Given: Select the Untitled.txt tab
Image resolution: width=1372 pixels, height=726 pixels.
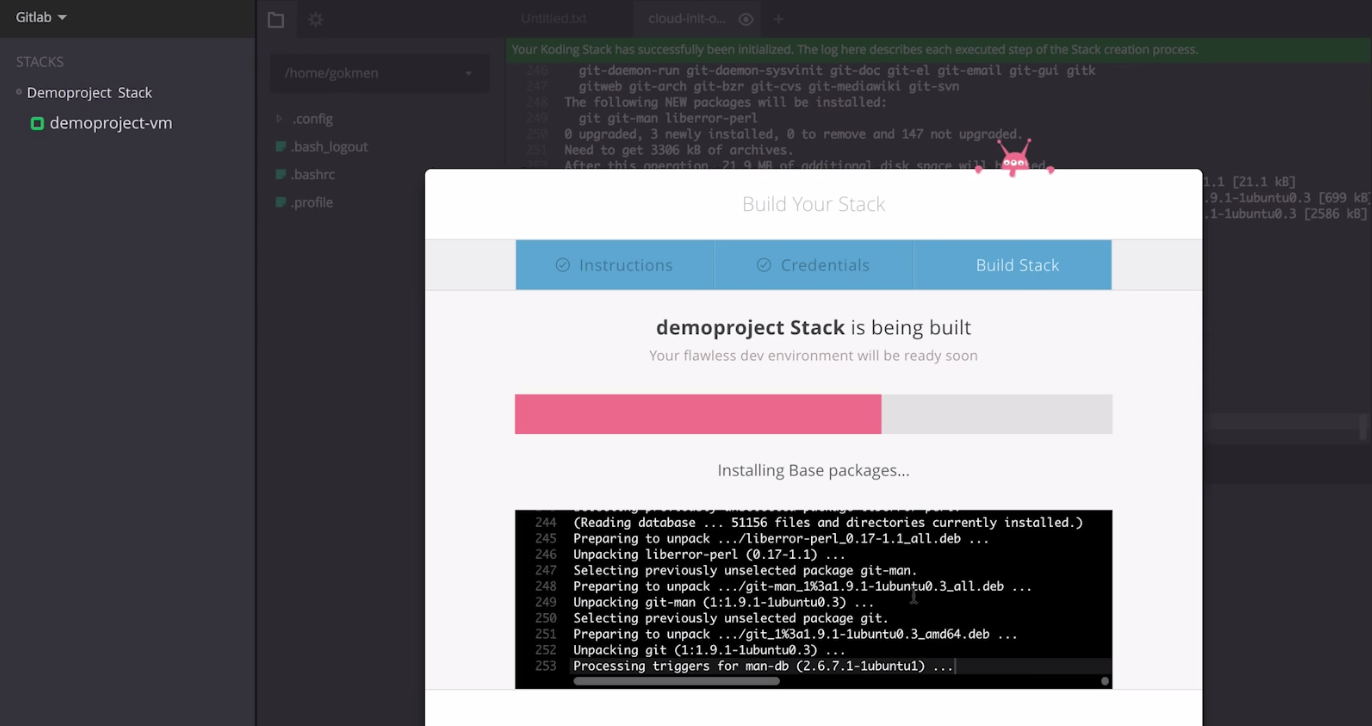Looking at the screenshot, I should pyautogui.click(x=553, y=17).
